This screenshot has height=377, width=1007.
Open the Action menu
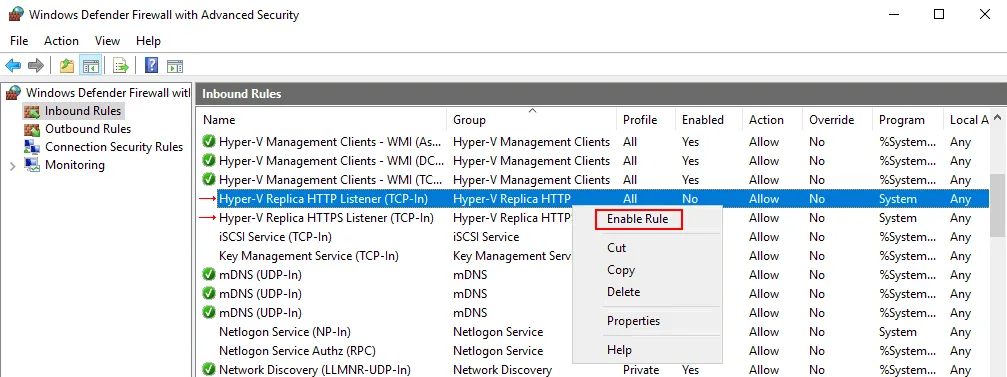61,40
